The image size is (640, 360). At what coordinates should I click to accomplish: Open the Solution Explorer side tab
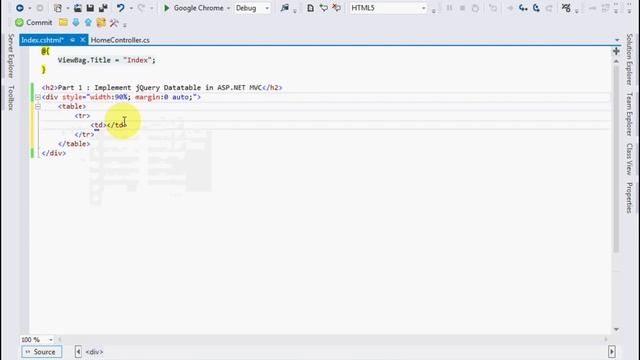[629, 60]
